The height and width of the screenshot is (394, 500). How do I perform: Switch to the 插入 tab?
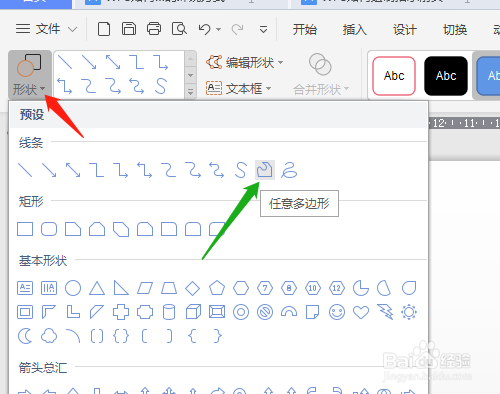point(355,30)
